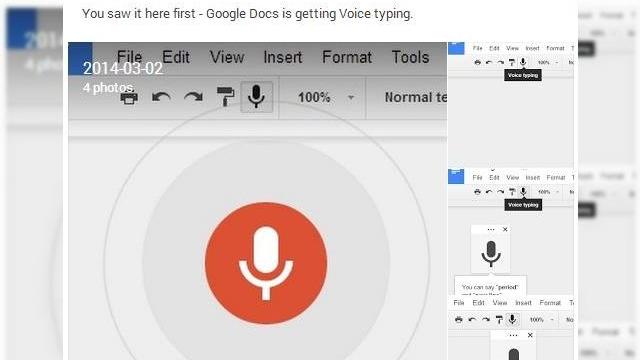Open the 100% zoom dropdown in the second thumbnail
Screen dimensions: 640x360
click(x=548, y=192)
